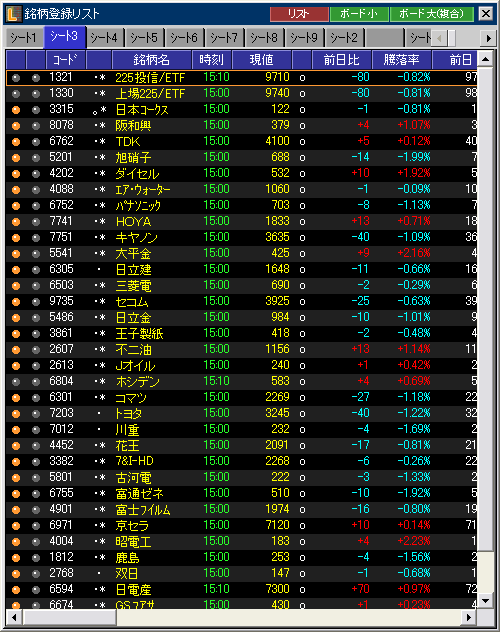Show previous sheet tabs with the left arrow
The width and height of the screenshot is (500, 632).
(x=439, y=39)
